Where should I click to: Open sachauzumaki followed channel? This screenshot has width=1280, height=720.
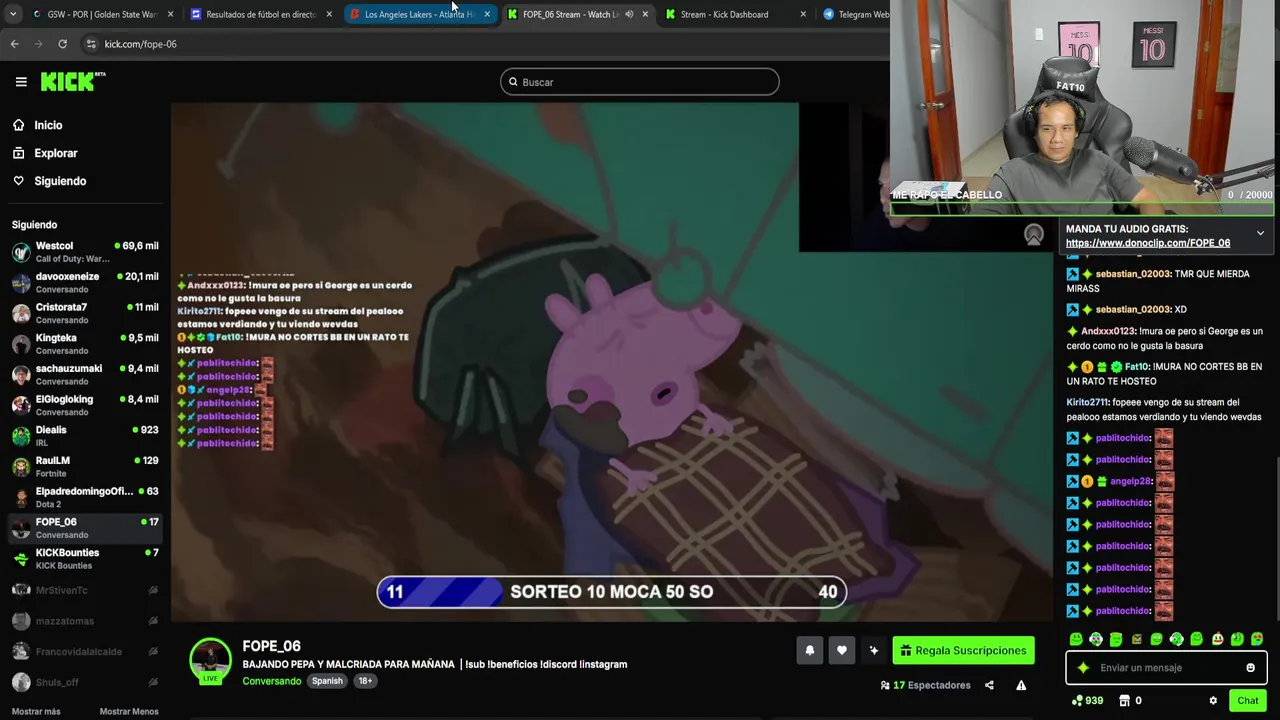click(85, 375)
